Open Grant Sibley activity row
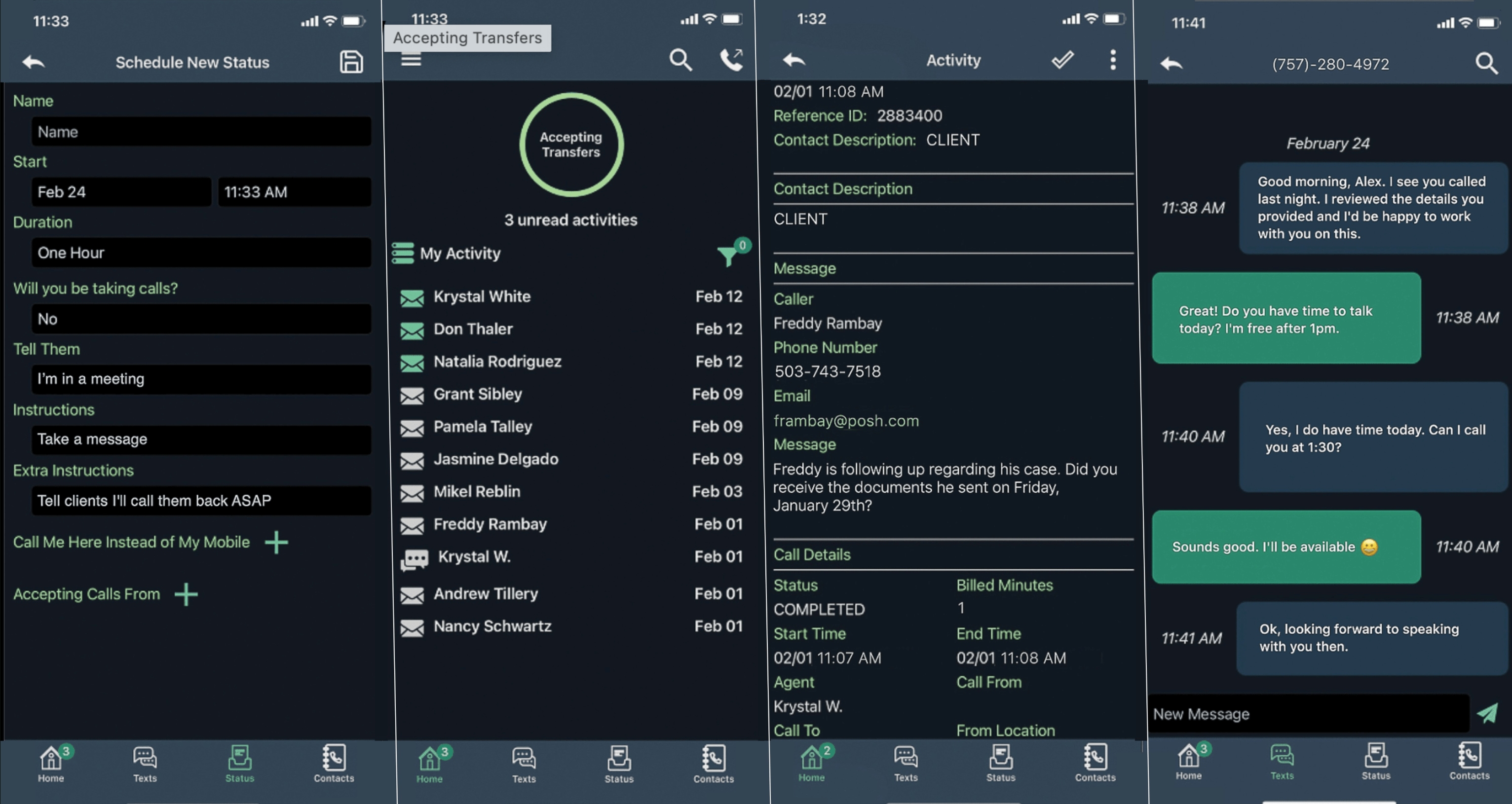 point(571,395)
